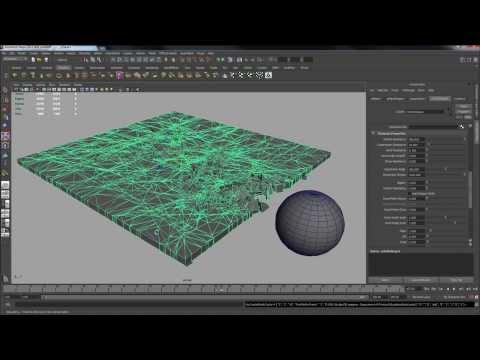The image size is (480, 360).
Task: Click the Save Scene icon on the status line
Action: (x=46, y=60)
